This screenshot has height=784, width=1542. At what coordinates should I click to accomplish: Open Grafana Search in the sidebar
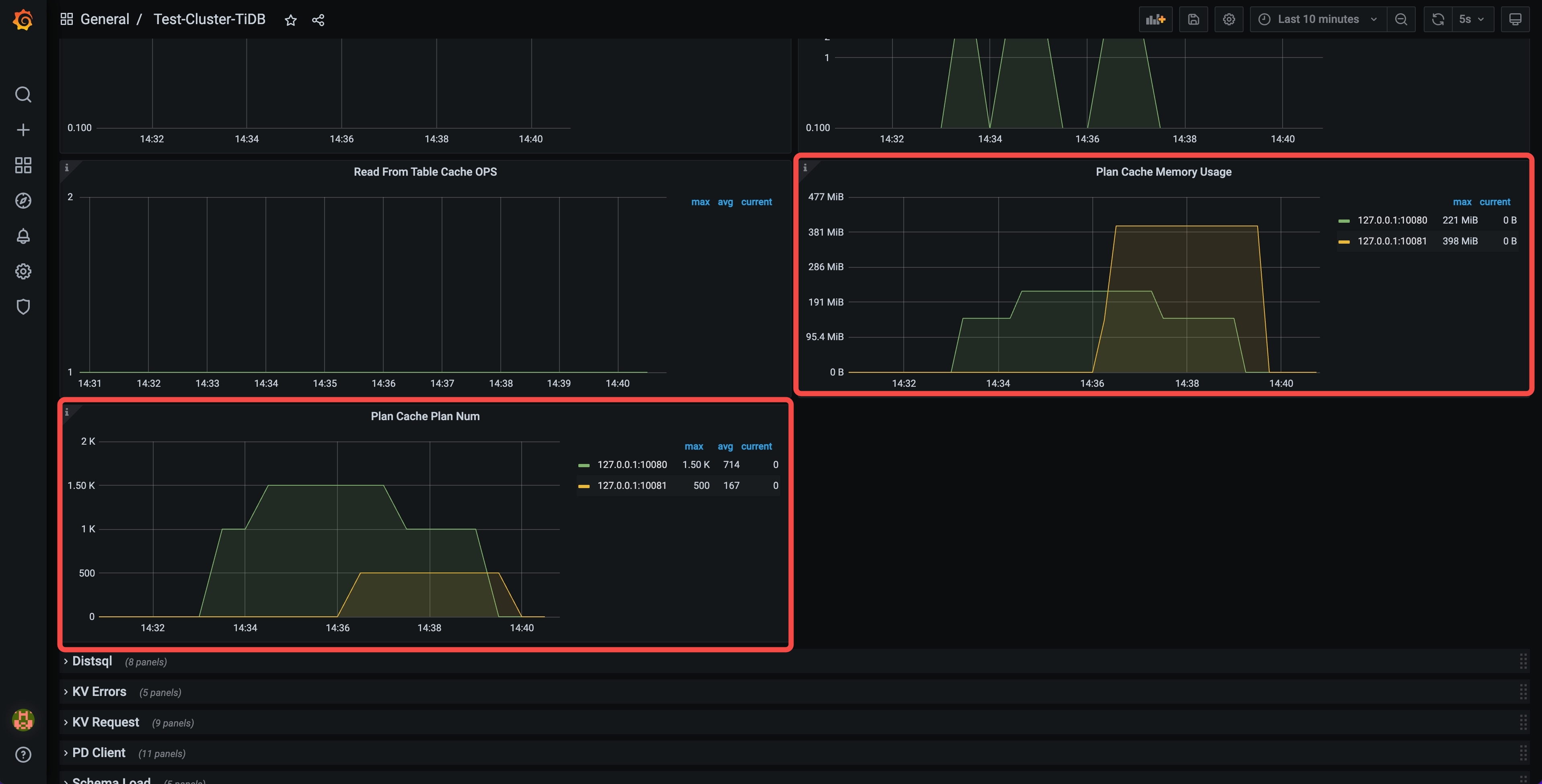point(23,94)
